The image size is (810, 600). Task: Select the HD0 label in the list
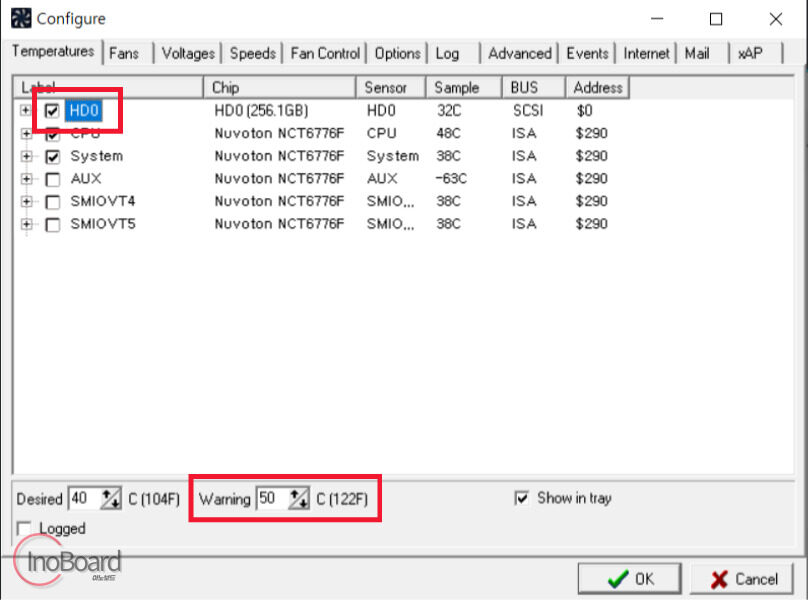[84, 111]
